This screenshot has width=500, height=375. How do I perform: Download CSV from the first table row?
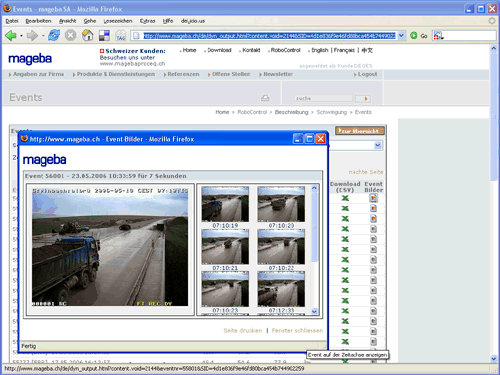(345, 198)
